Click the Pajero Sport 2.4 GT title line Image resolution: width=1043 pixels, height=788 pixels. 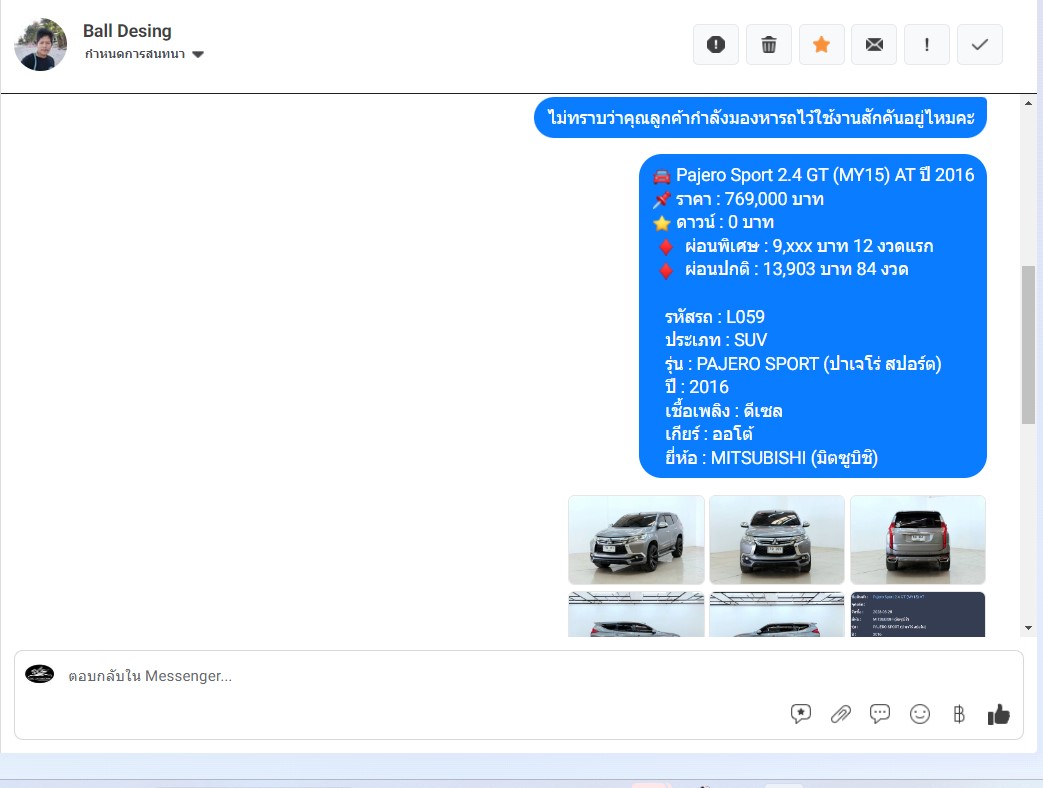[x=814, y=175]
